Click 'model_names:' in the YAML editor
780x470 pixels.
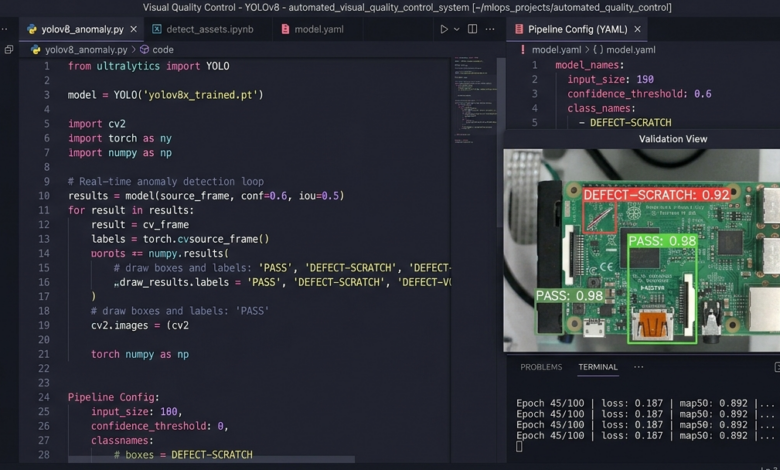point(589,65)
